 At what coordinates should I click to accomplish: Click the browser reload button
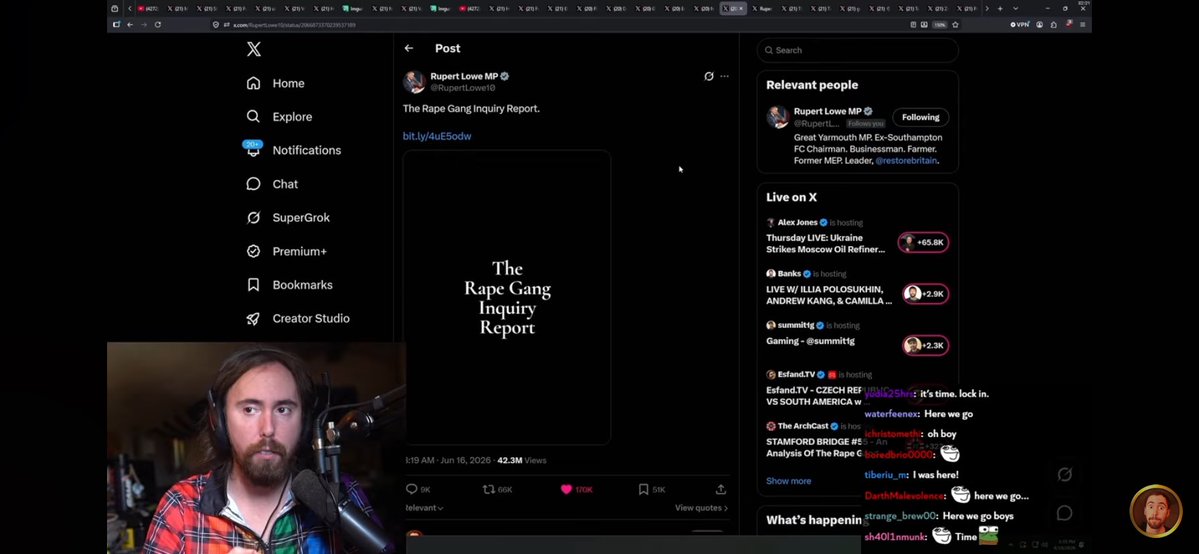[158, 24]
